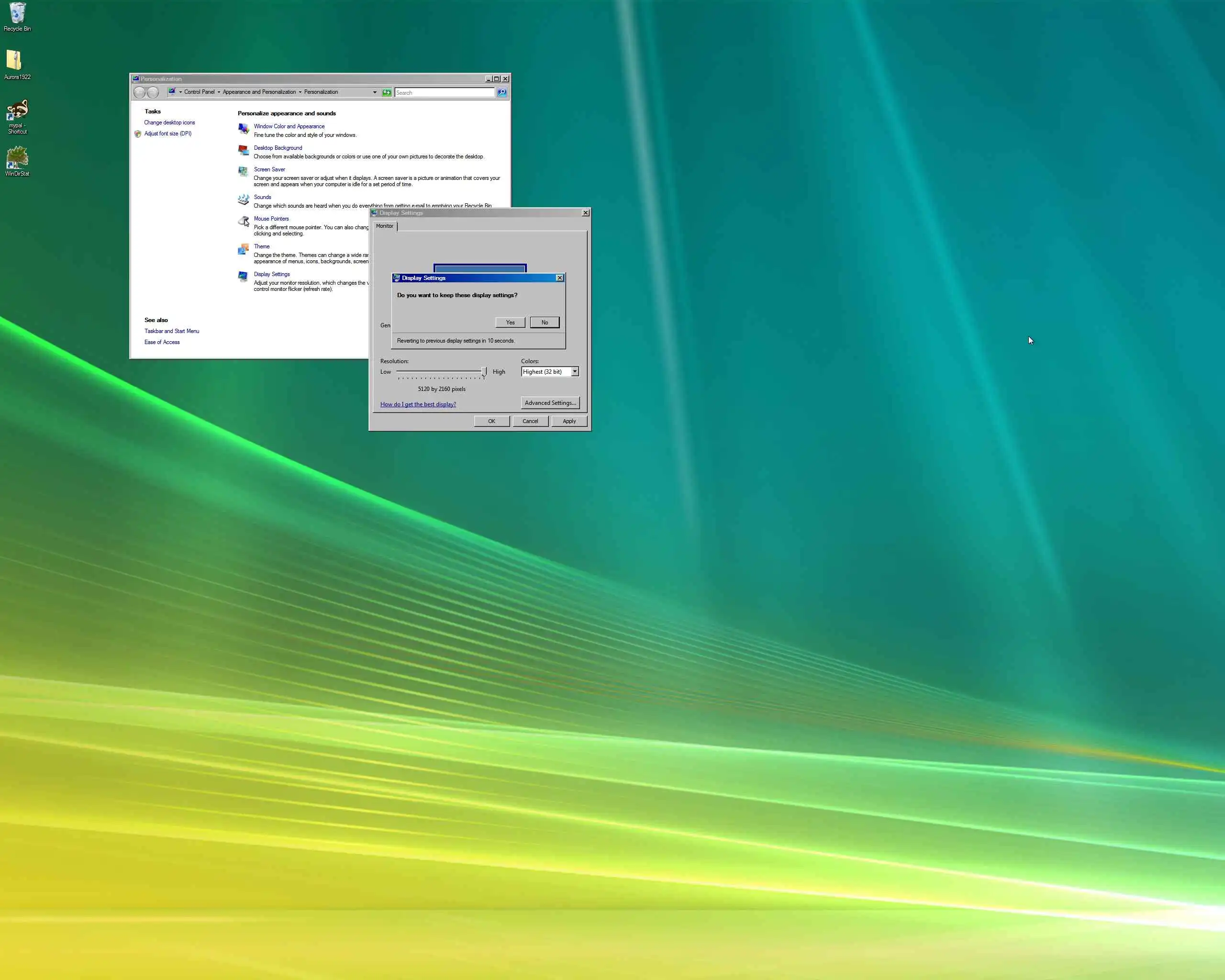Click the Search input field
Viewport: 1225px width, 980px height.
(x=444, y=93)
